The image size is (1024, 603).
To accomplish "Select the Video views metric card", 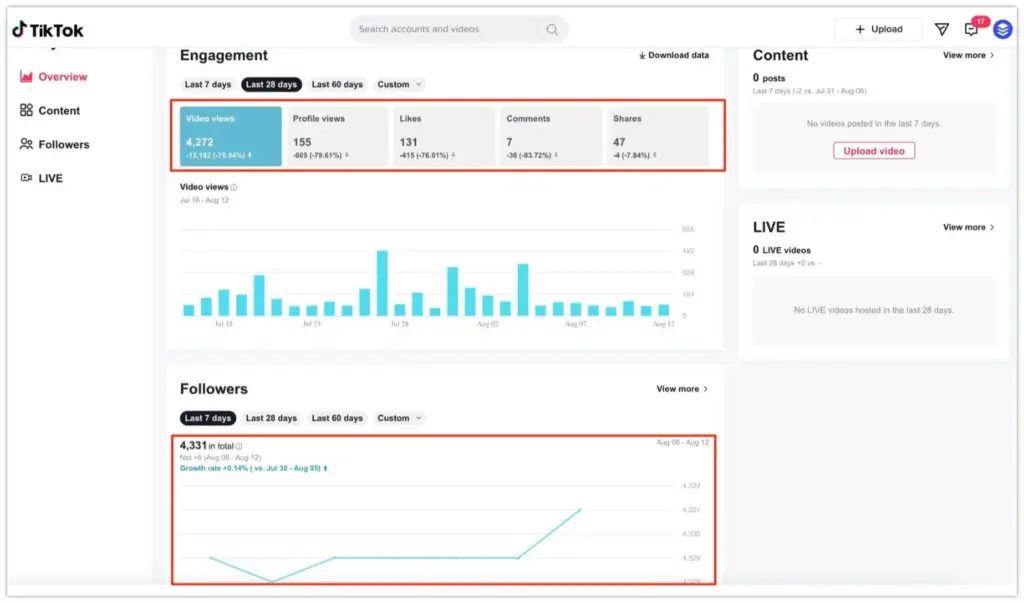I will pyautogui.click(x=231, y=136).
